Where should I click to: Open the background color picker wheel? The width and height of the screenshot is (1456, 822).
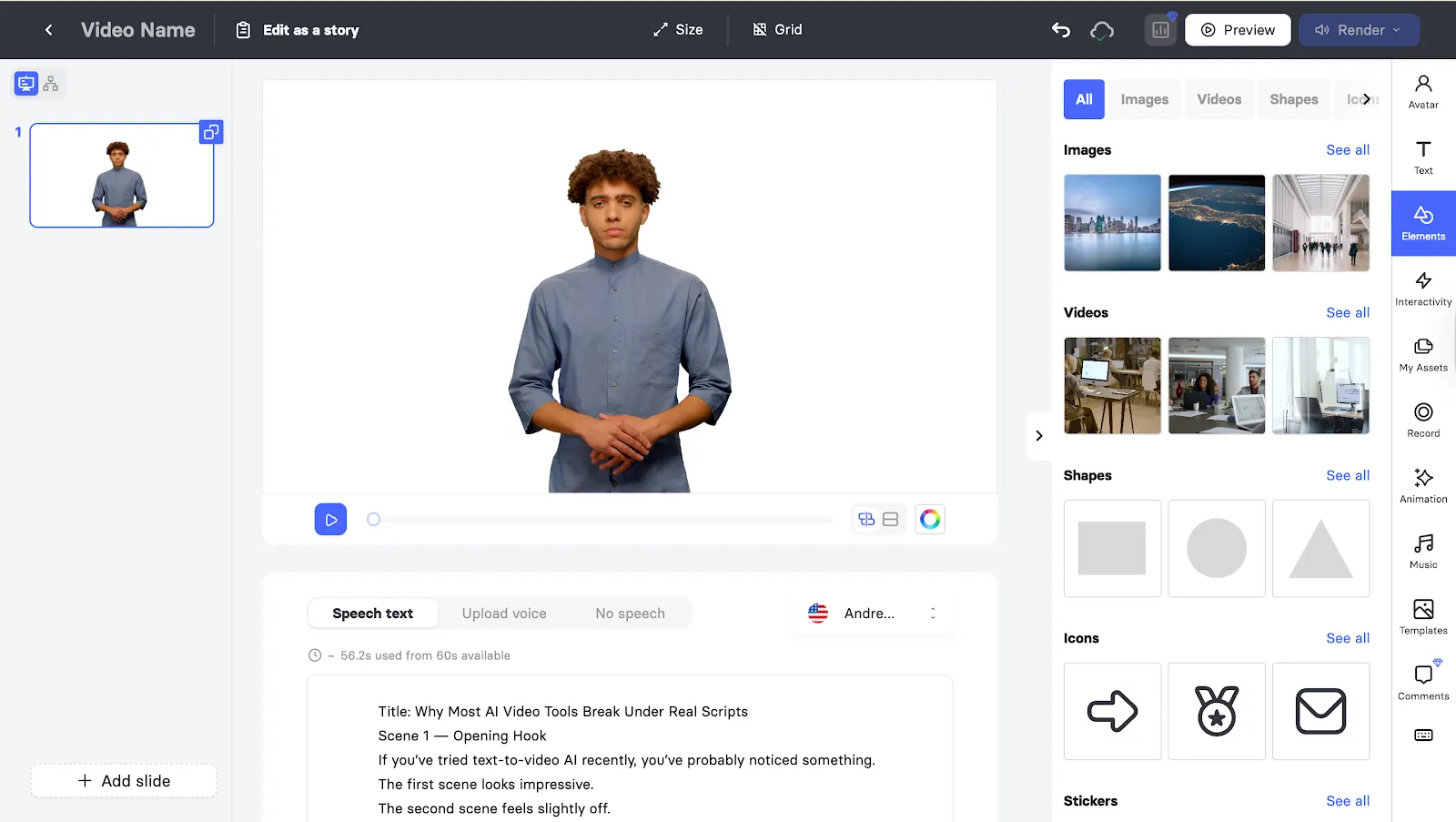(929, 519)
